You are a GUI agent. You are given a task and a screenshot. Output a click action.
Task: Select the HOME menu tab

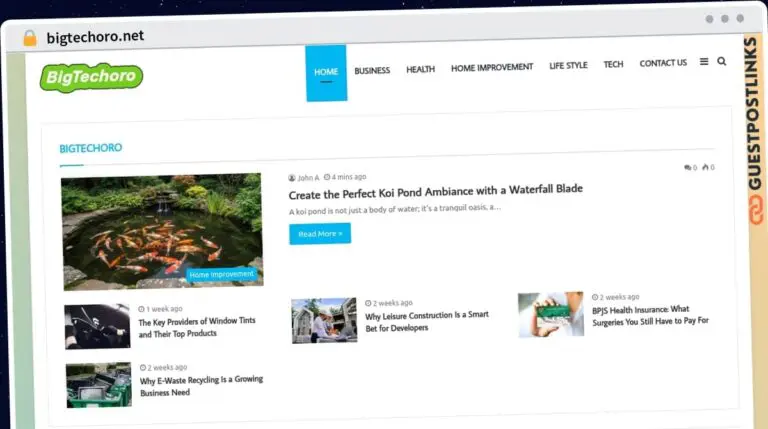(326, 72)
